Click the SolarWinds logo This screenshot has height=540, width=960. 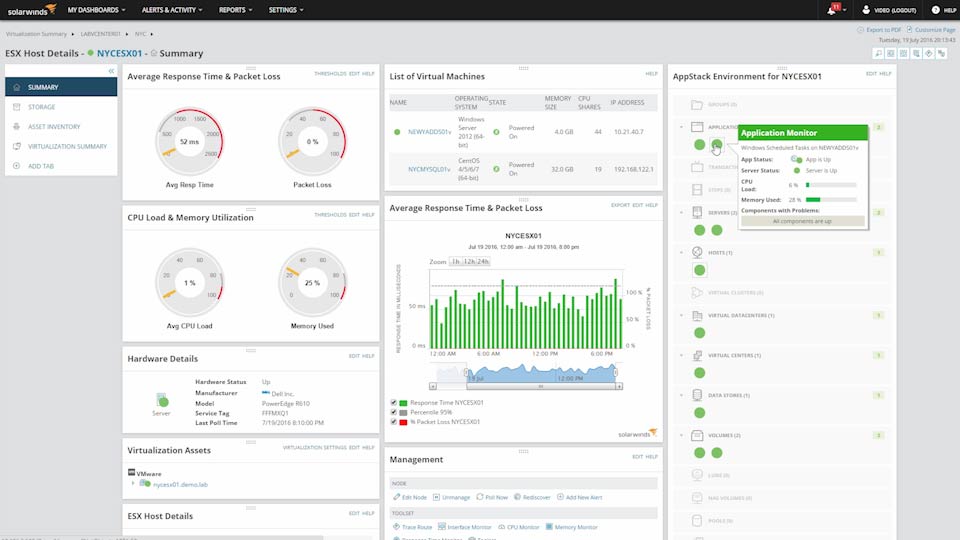click(x=31, y=9)
